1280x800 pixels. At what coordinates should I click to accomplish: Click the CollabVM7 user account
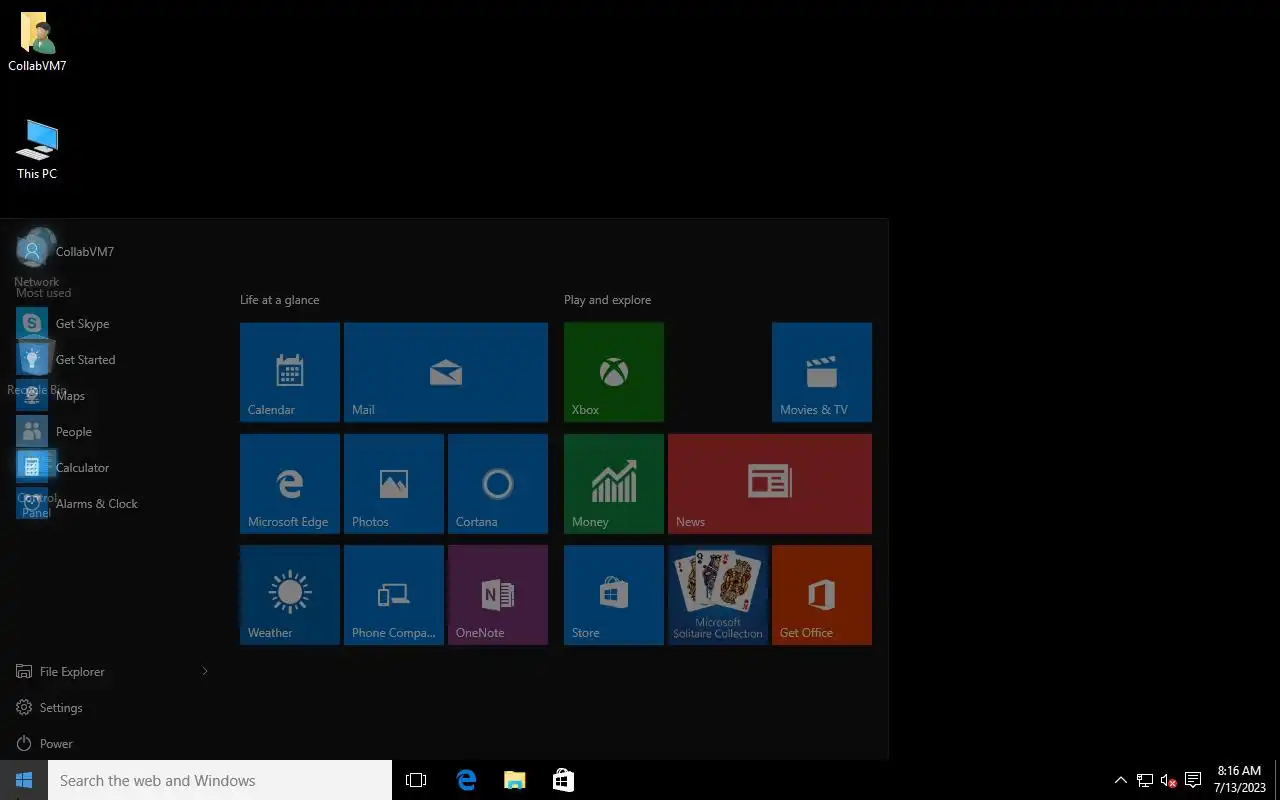click(66, 251)
